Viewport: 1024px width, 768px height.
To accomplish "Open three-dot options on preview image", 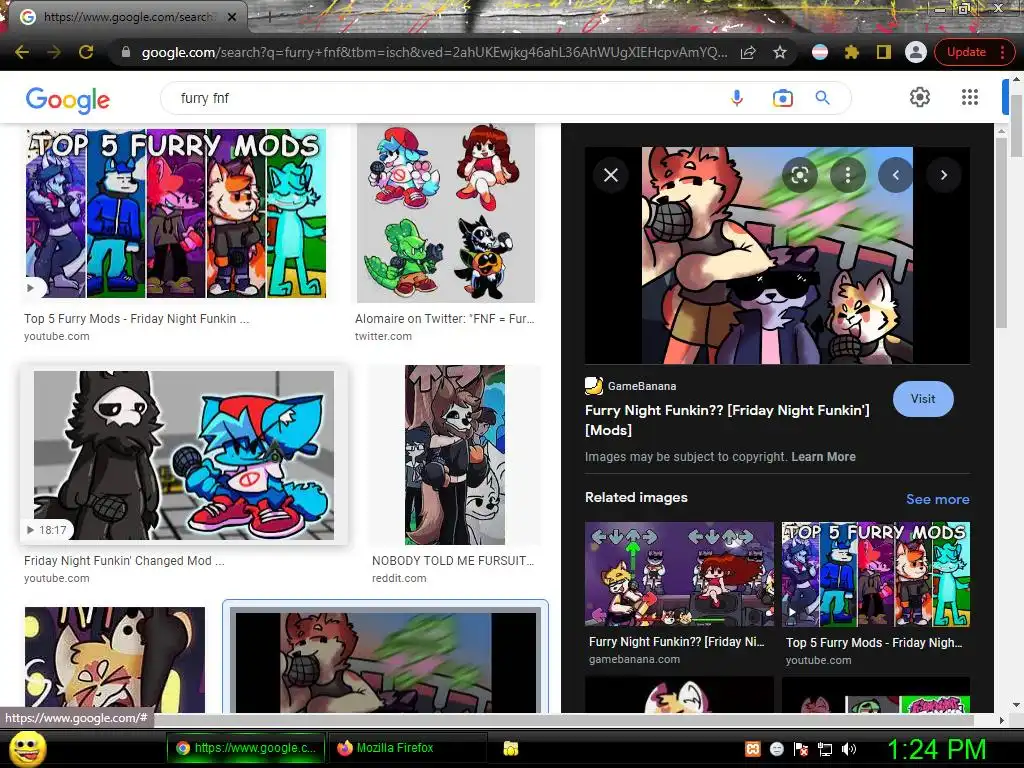I will 848,175.
